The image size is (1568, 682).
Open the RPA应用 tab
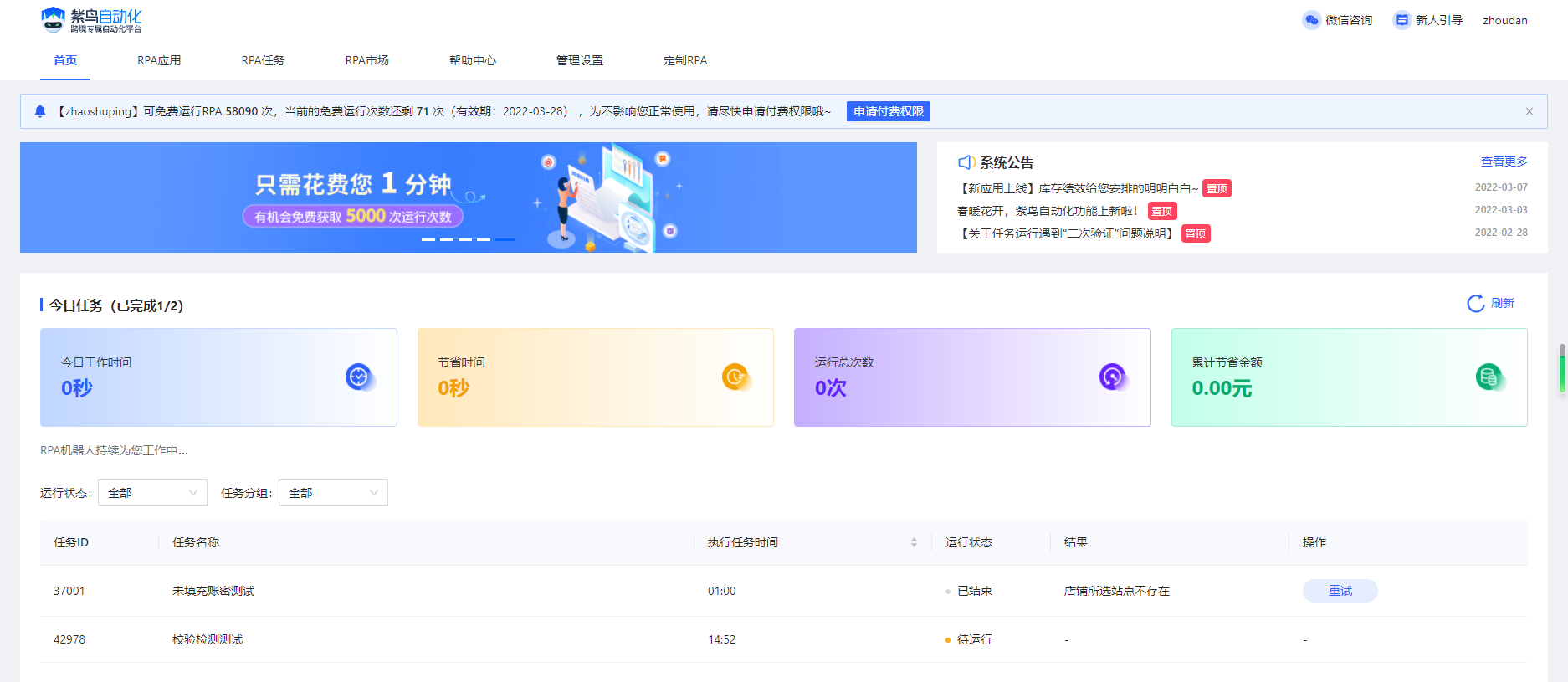159,60
